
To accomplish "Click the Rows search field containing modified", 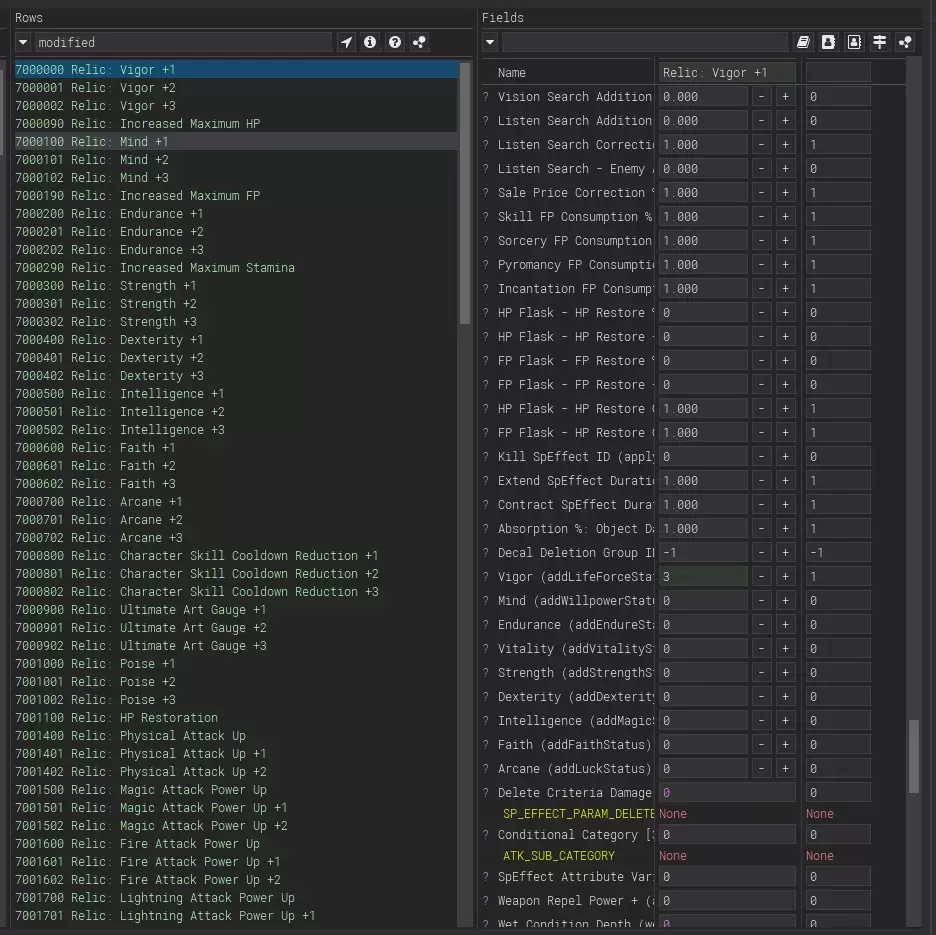I will 182,42.
